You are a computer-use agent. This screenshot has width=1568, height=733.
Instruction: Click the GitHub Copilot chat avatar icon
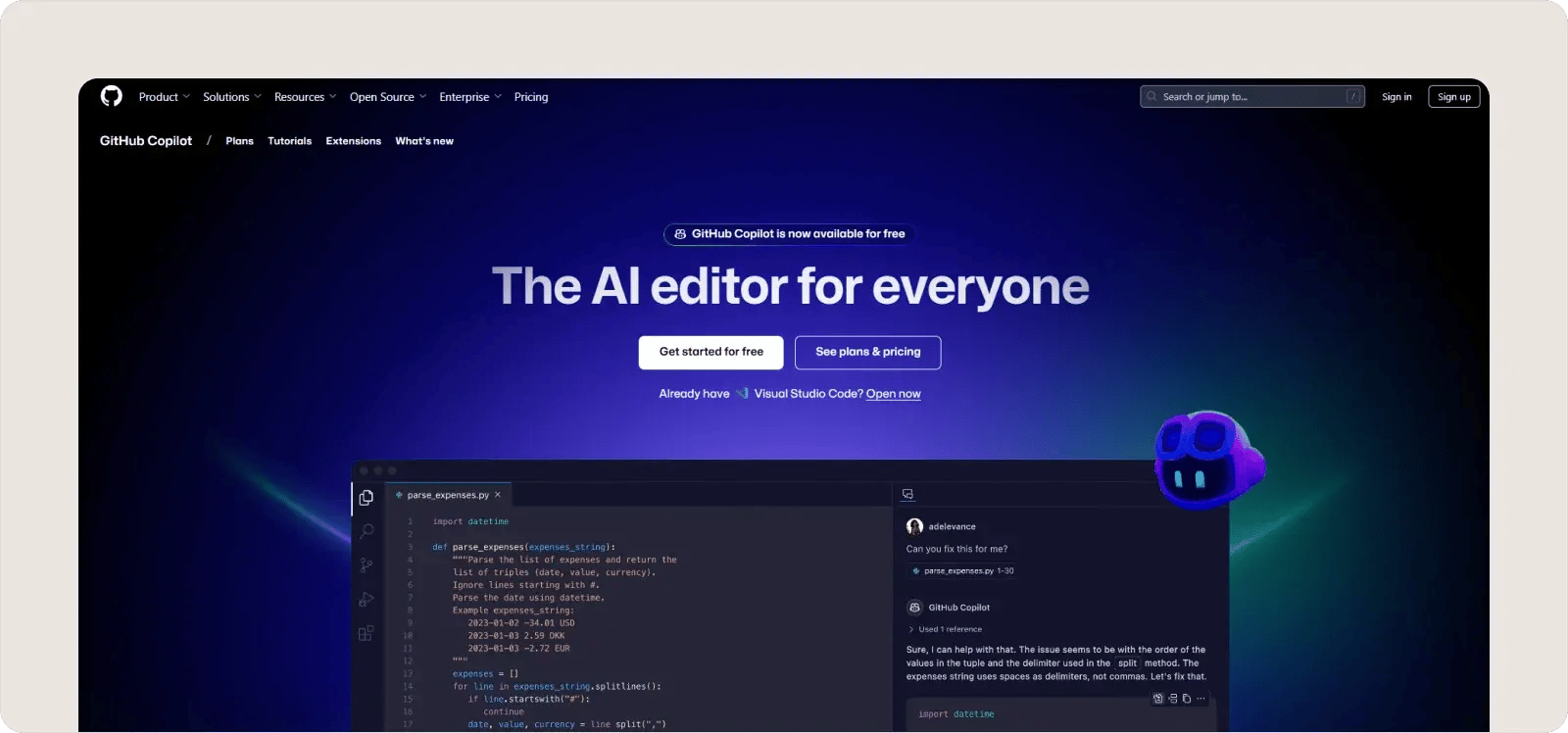[914, 607]
